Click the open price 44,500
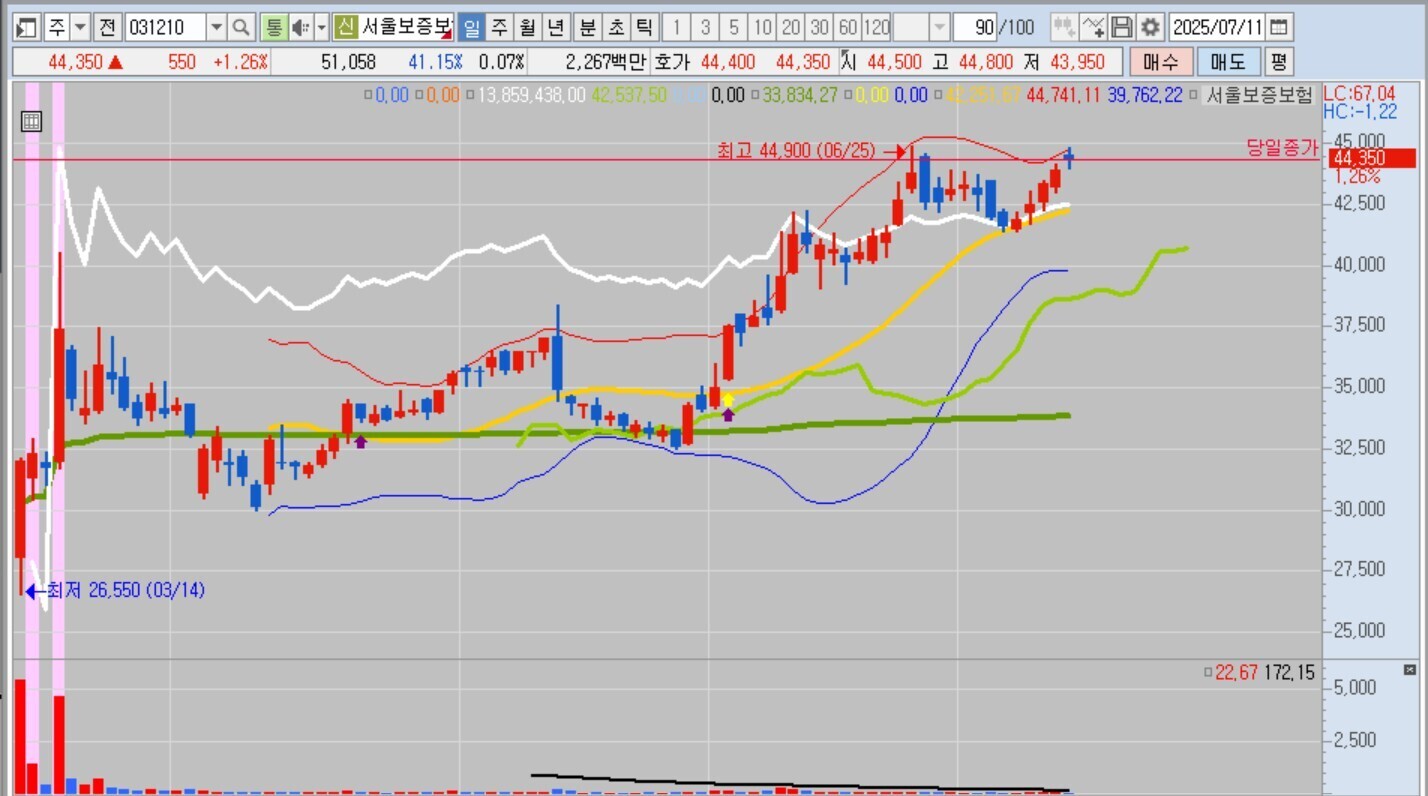This screenshot has height=796, width=1428. (x=894, y=62)
